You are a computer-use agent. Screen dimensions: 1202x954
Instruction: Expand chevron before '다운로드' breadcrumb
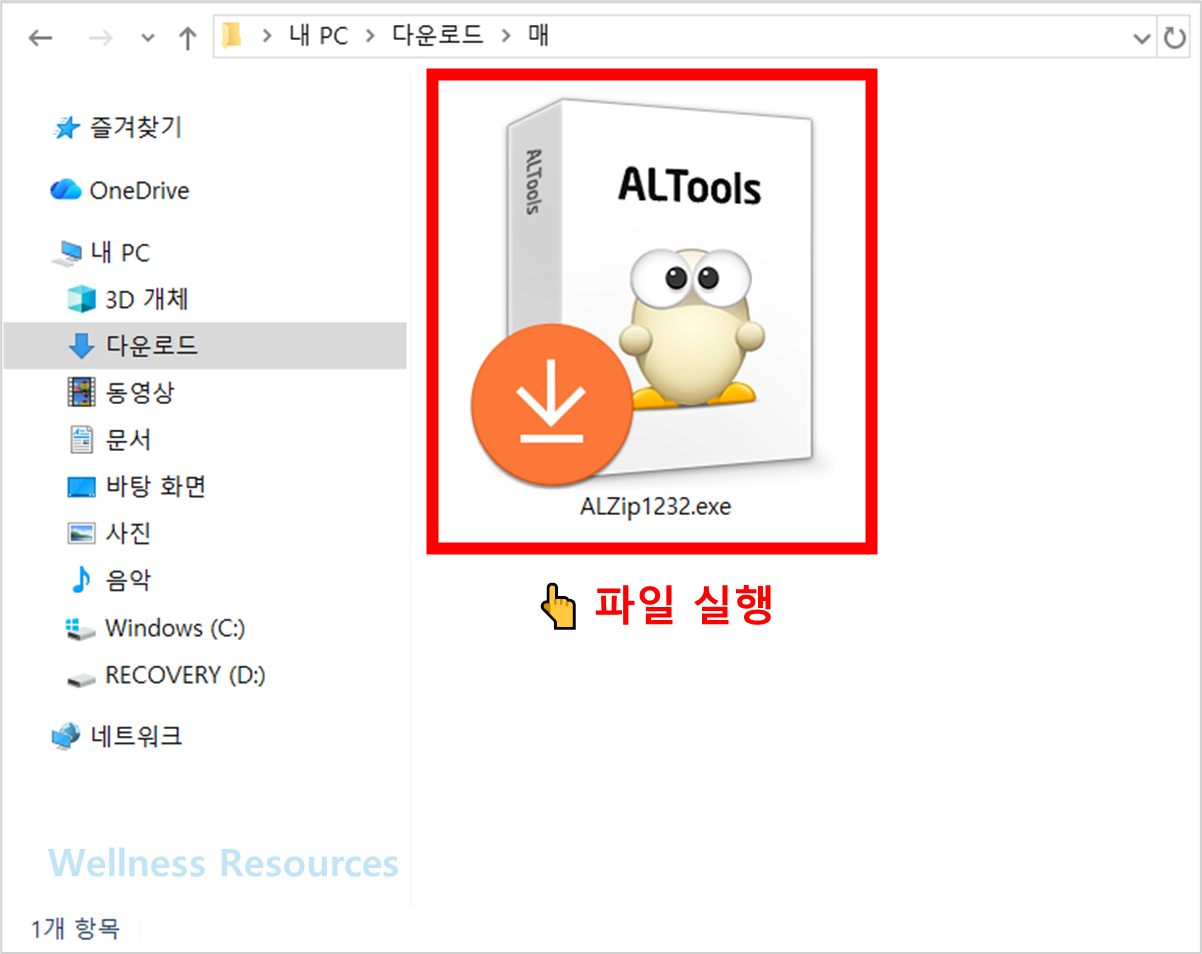(370, 38)
